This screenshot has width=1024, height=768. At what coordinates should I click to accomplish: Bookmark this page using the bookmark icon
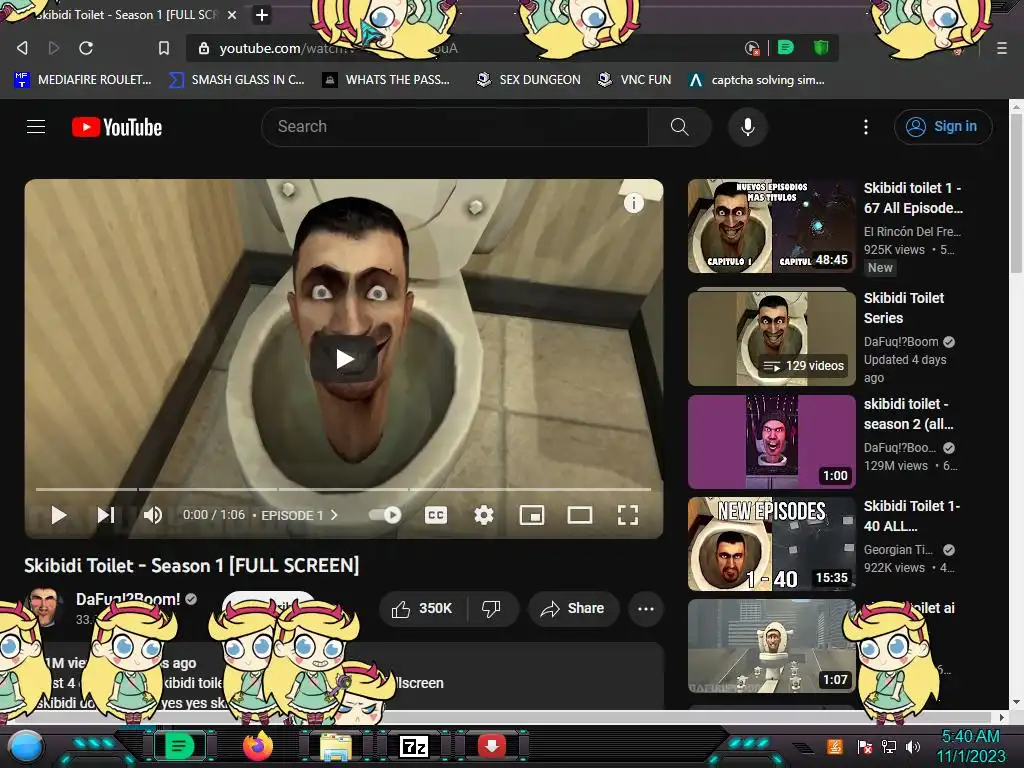click(x=164, y=48)
